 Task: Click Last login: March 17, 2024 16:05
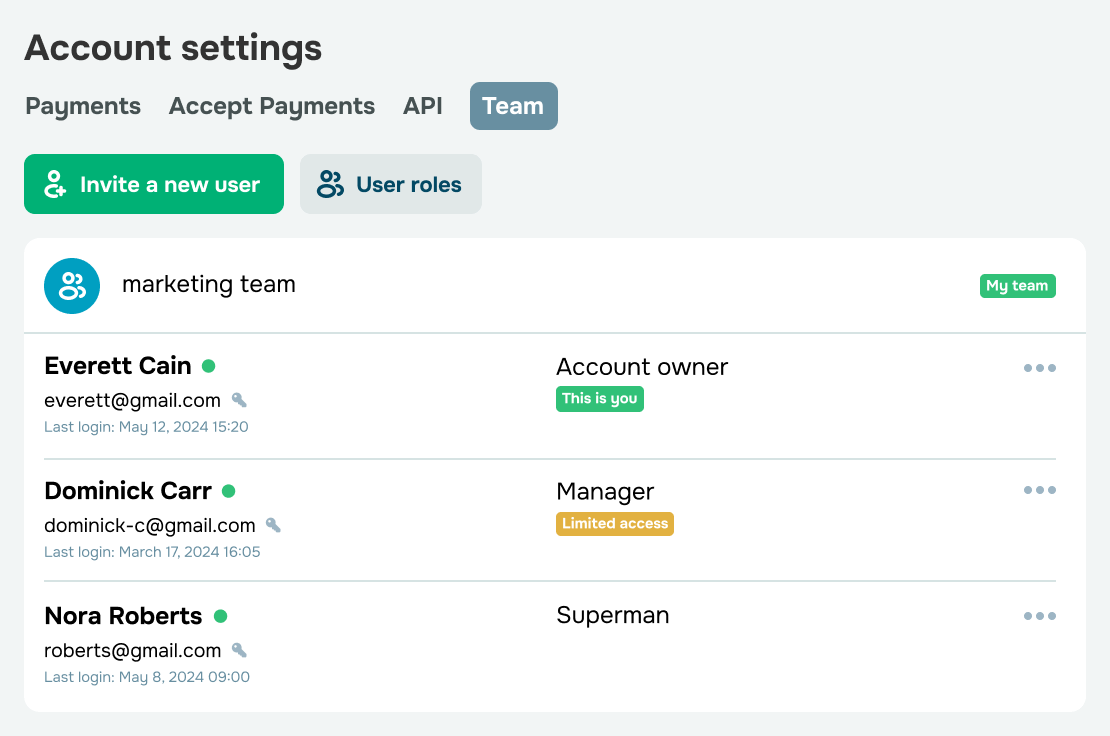click(152, 552)
